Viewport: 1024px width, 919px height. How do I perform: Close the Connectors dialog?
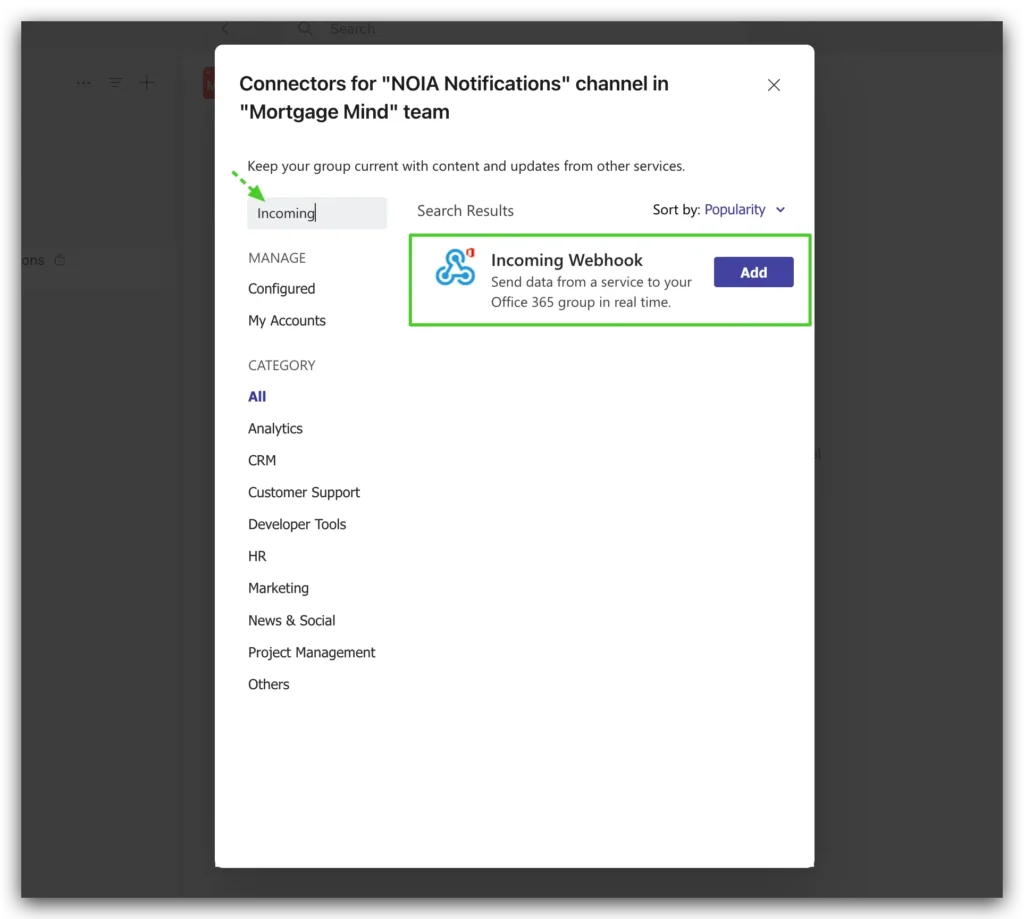click(x=773, y=85)
